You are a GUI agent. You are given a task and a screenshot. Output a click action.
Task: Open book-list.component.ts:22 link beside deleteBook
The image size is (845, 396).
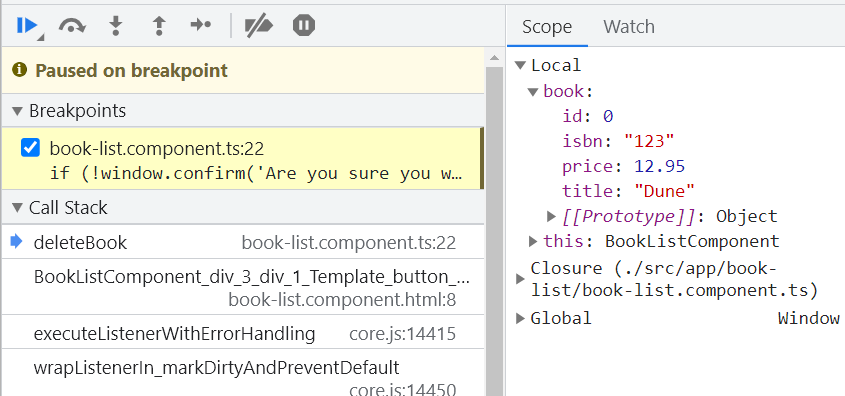tap(349, 243)
